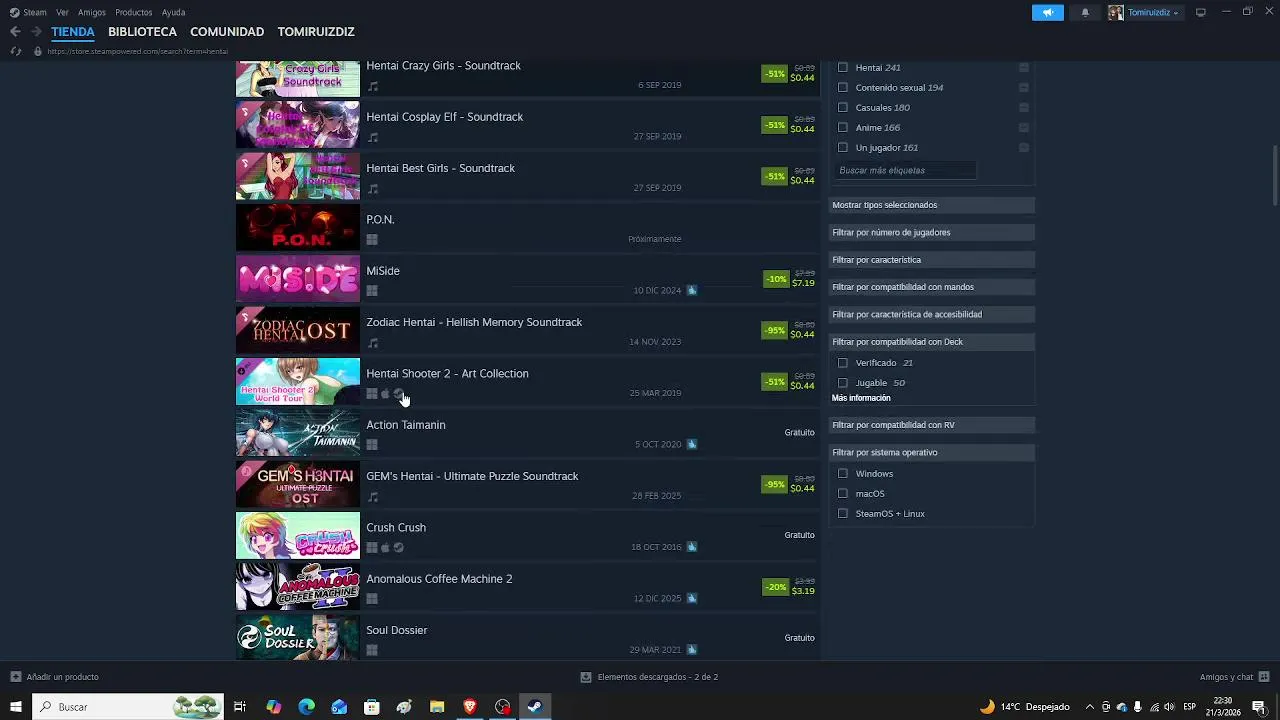Click the Más información link

861,398
